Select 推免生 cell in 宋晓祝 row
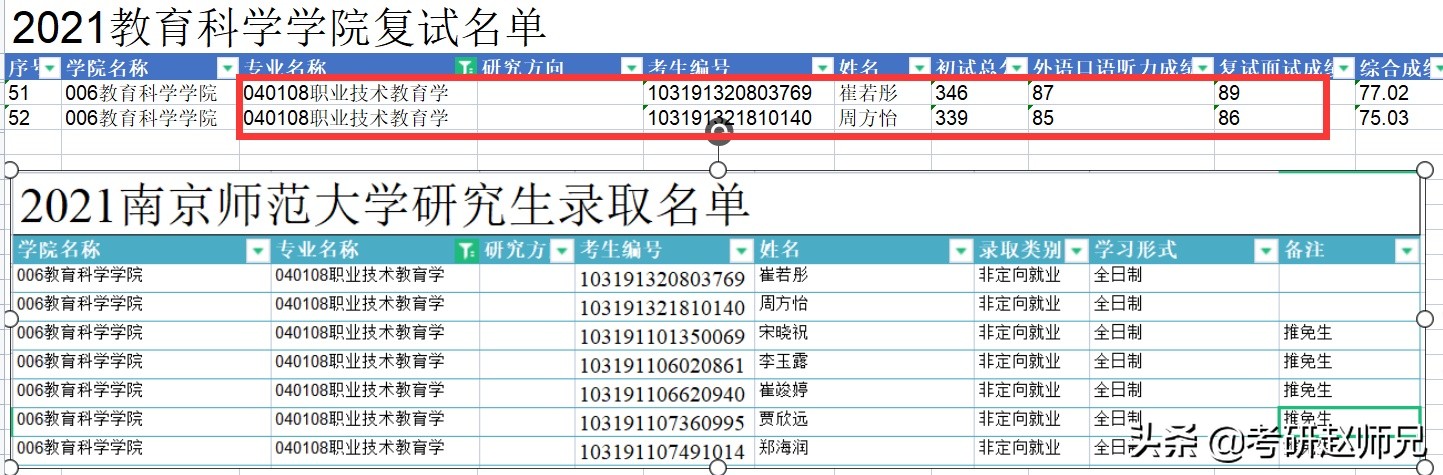Image resolution: width=1443 pixels, height=475 pixels. [x=1349, y=333]
